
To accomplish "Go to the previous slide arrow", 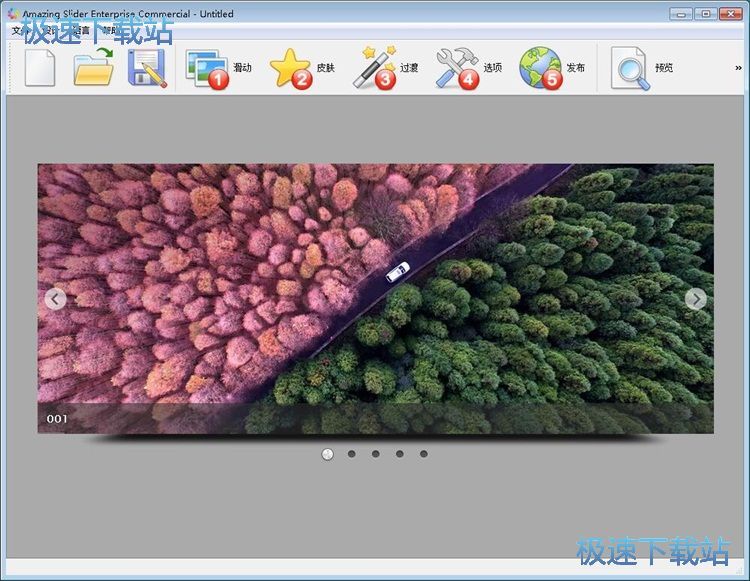I will pos(55,299).
